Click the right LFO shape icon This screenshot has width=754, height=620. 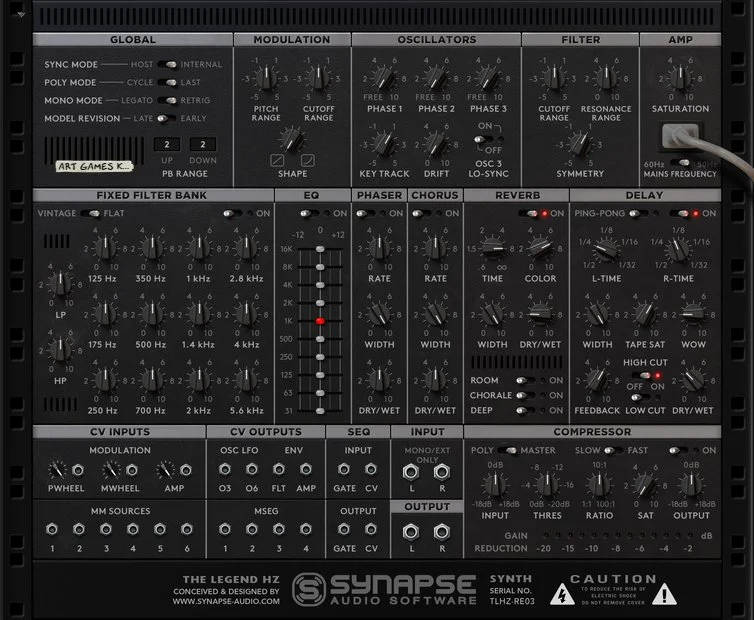click(x=307, y=160)
